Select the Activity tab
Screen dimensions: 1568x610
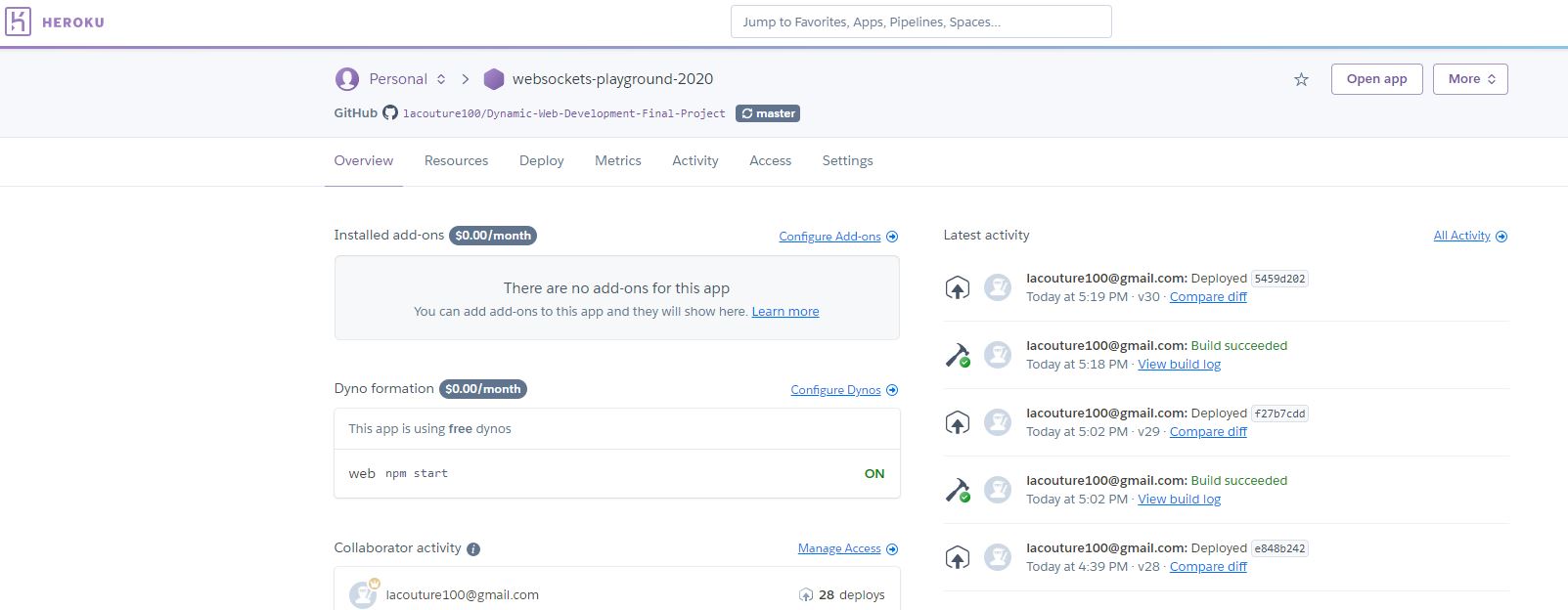click(695, 160)
